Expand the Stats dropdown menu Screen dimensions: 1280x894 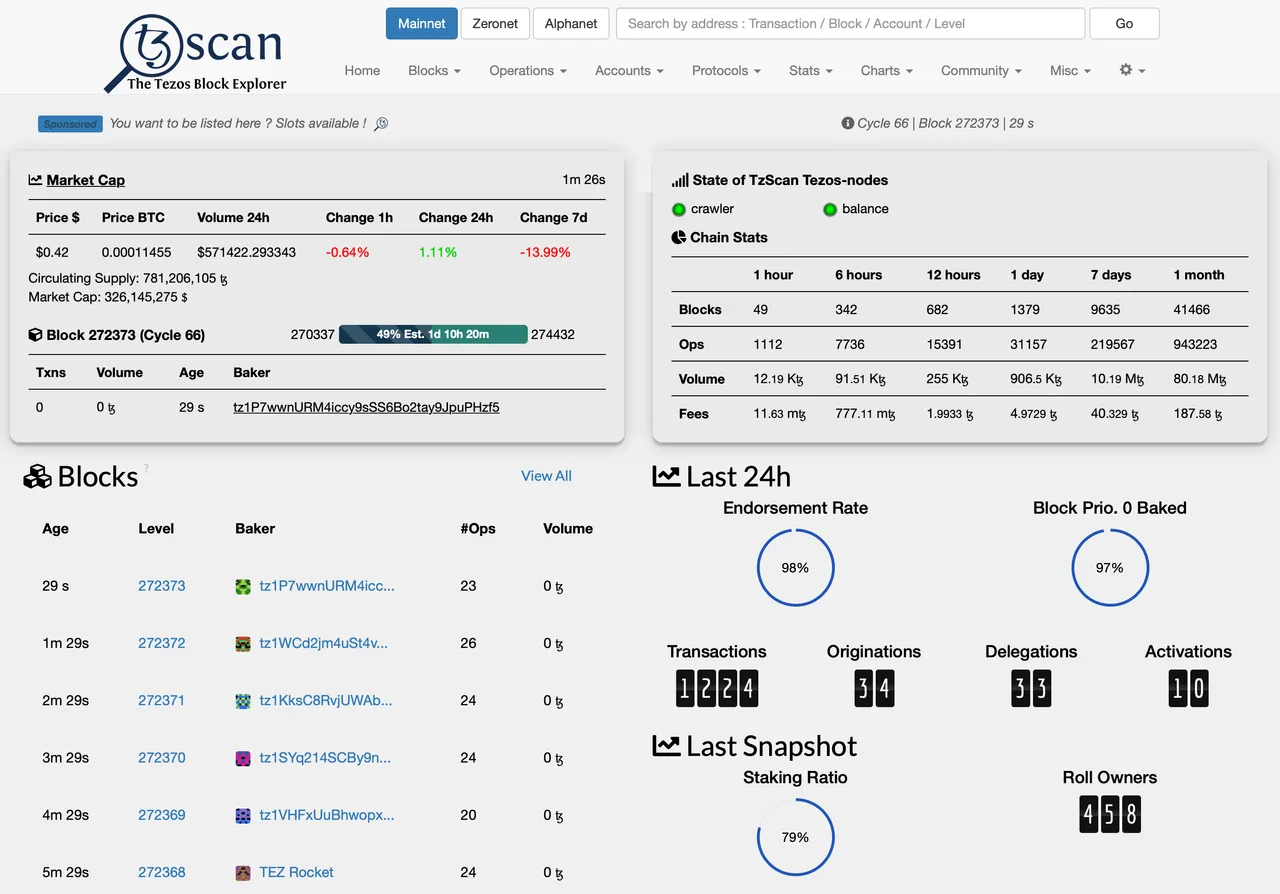pos(810,70)
